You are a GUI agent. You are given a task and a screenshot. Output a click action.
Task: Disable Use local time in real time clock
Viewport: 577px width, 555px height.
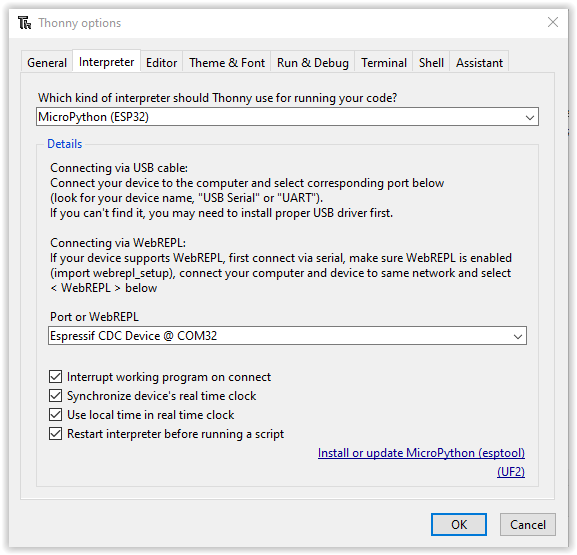[55, 415]
